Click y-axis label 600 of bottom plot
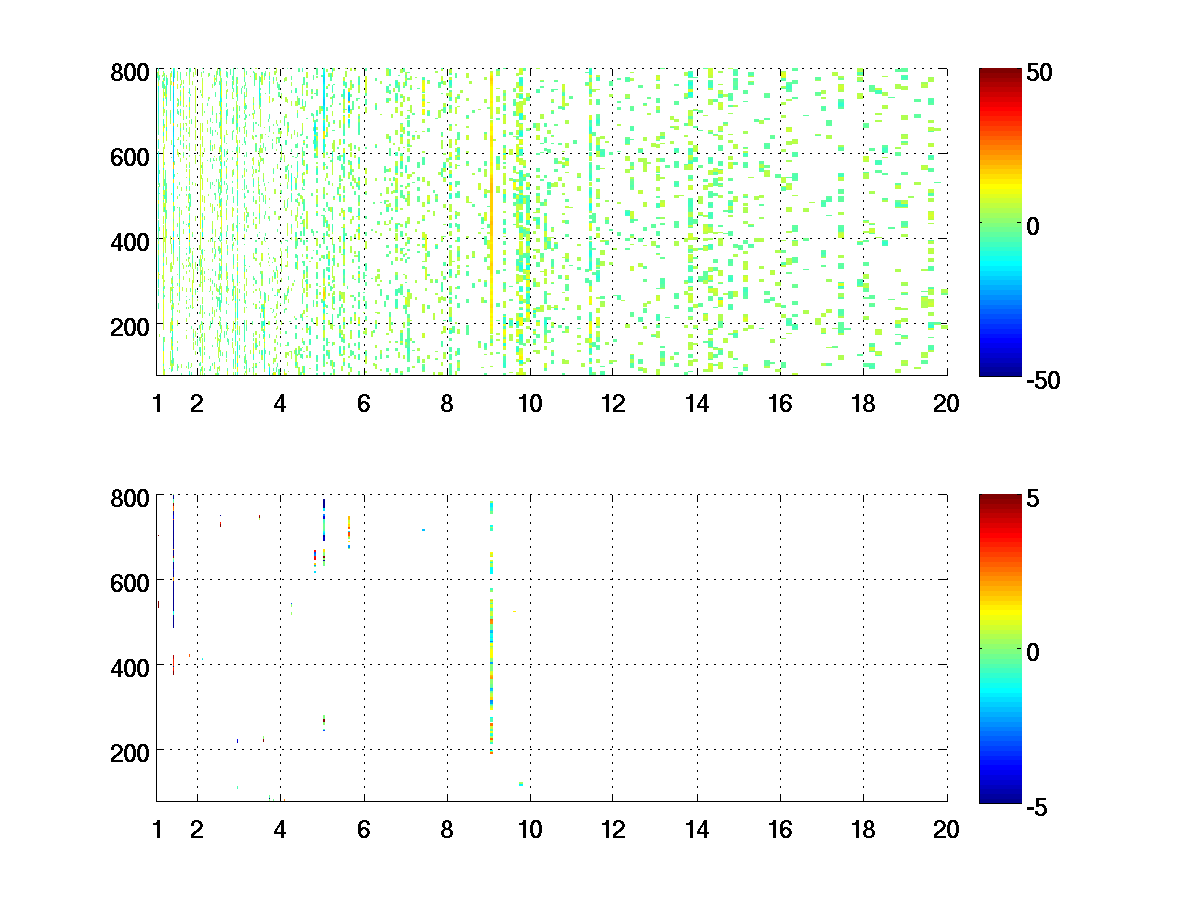The image size is (1200, 900). tap(130, 581)
